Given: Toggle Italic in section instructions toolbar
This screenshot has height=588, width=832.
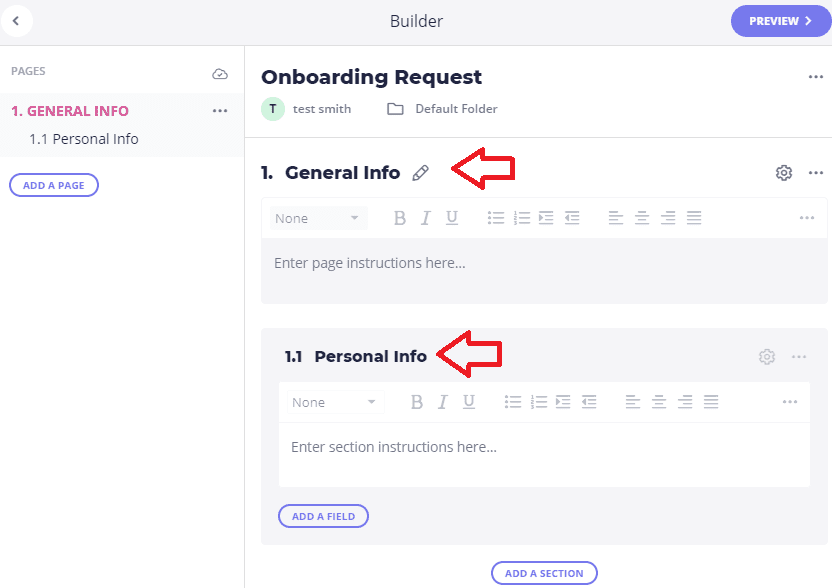Looking at the screenshot, I should tap(443, 402).
